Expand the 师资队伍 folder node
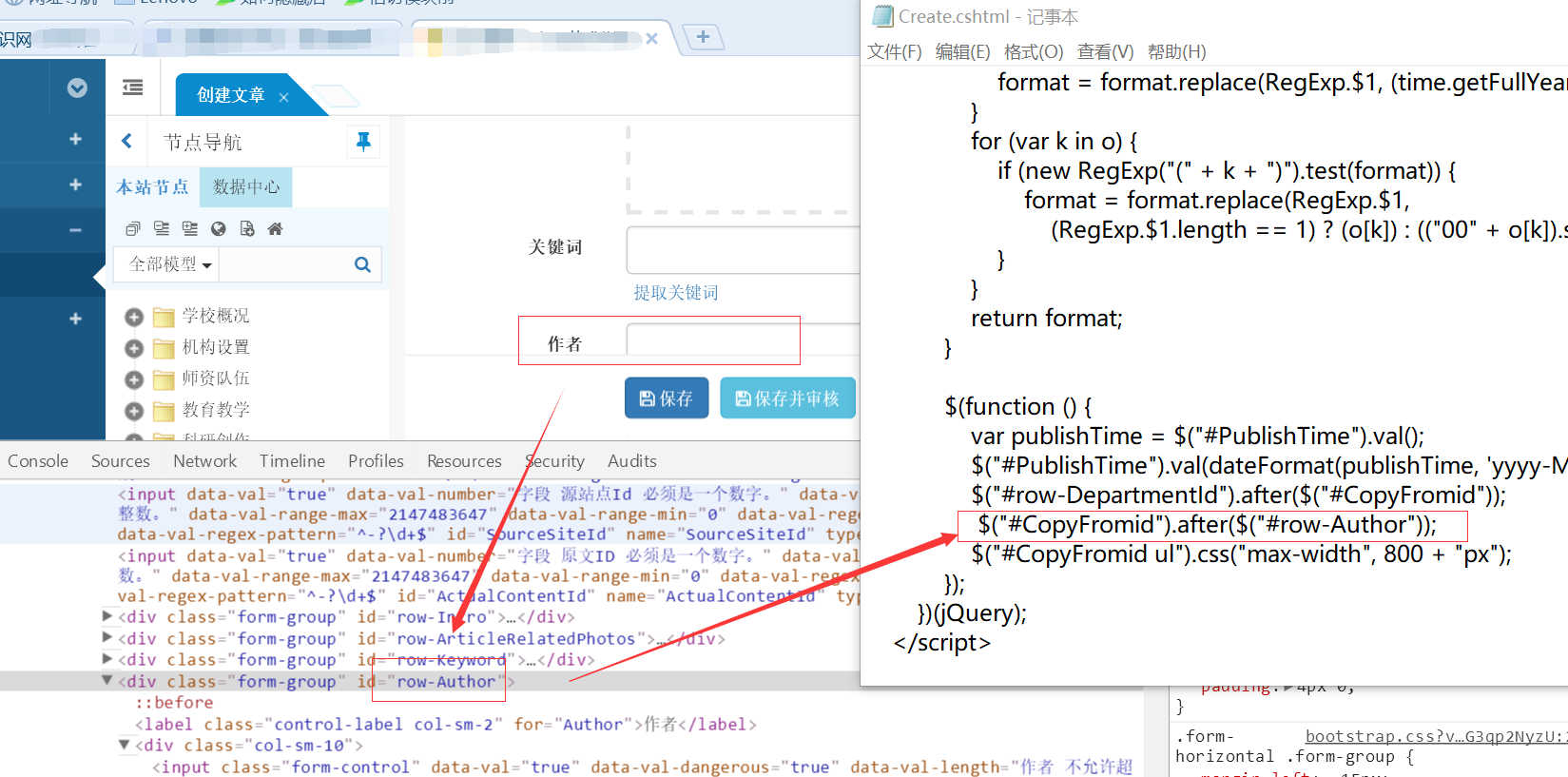Screen dimensions: 1568x777 point(134,379)
